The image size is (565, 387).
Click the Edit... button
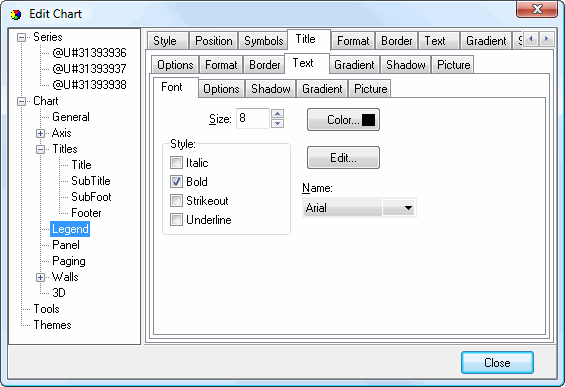pos(343,157)
